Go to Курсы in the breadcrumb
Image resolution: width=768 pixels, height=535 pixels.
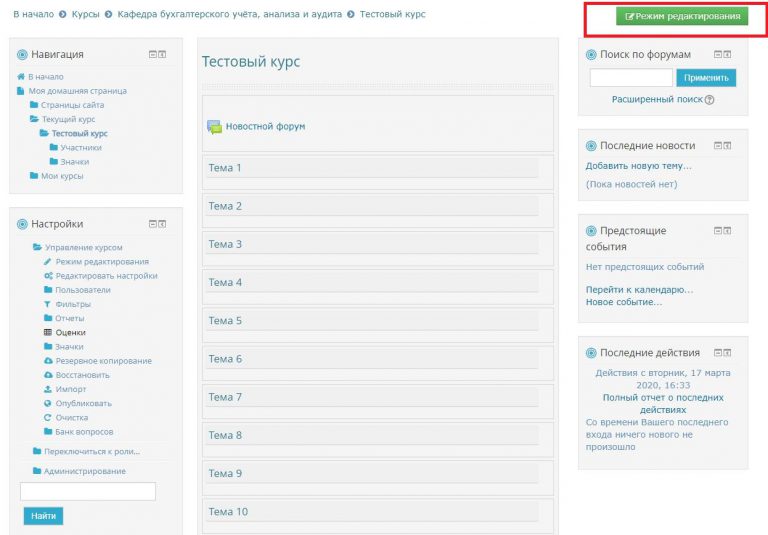pos(85,15)
